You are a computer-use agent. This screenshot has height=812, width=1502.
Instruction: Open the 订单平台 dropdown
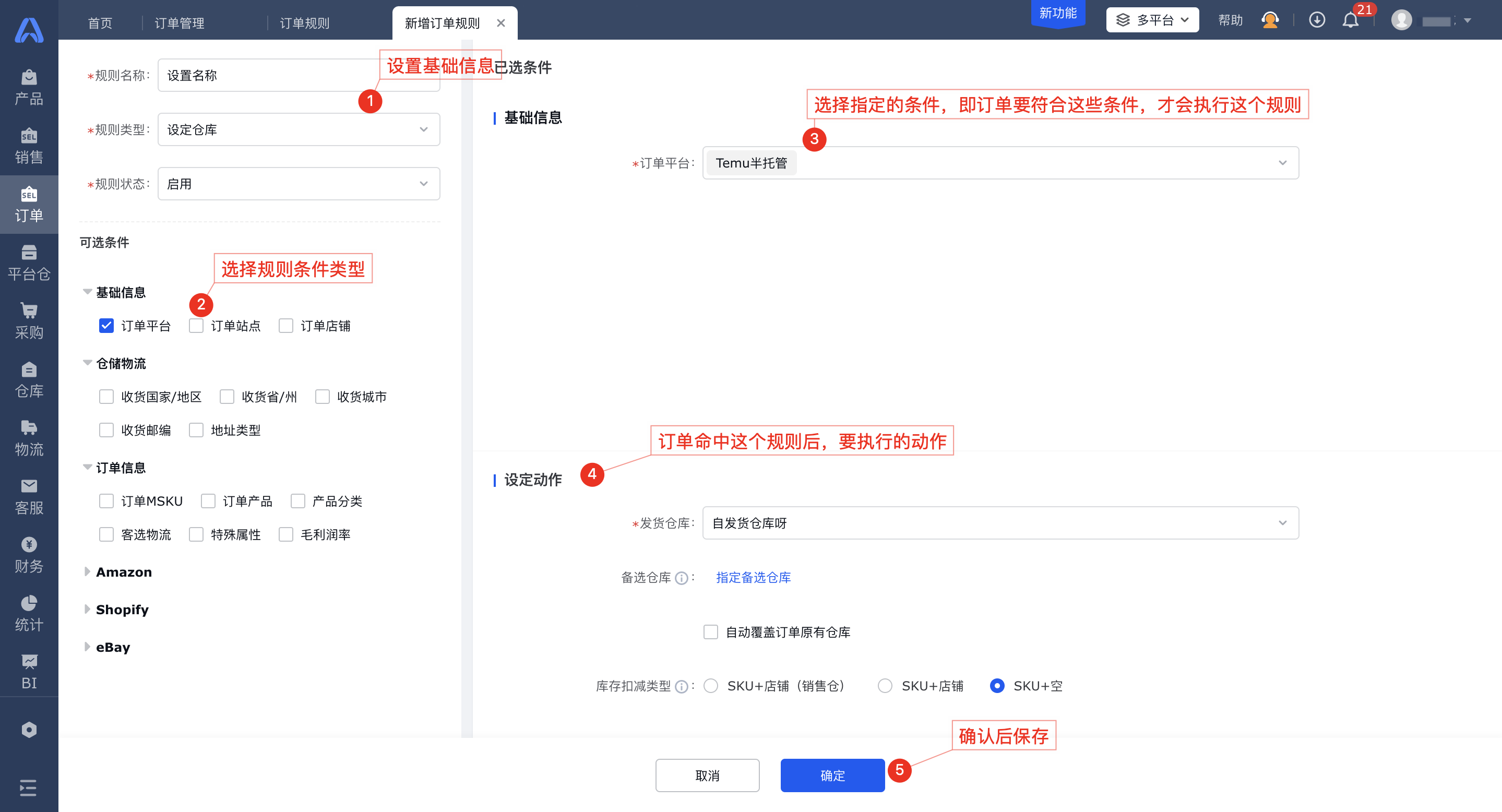point(1000,163)
